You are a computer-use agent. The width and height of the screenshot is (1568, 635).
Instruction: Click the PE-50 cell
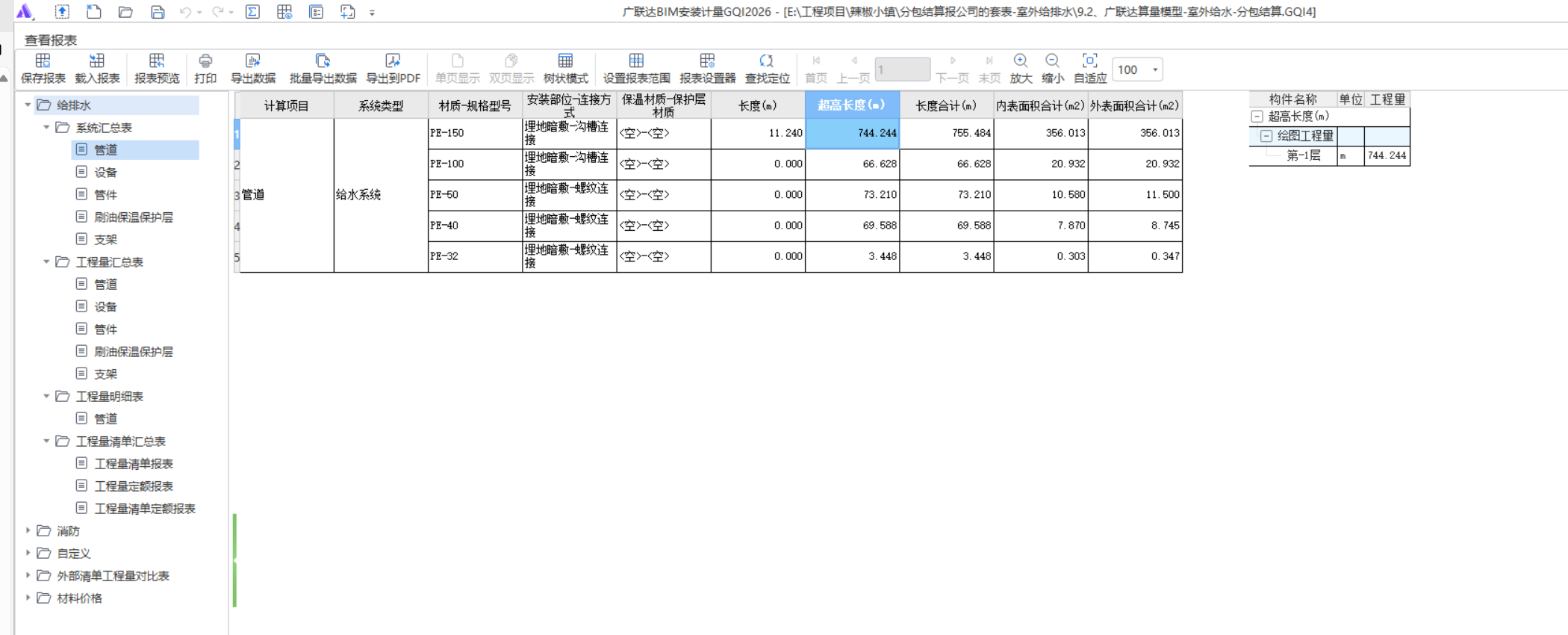(x=475, y=194)
